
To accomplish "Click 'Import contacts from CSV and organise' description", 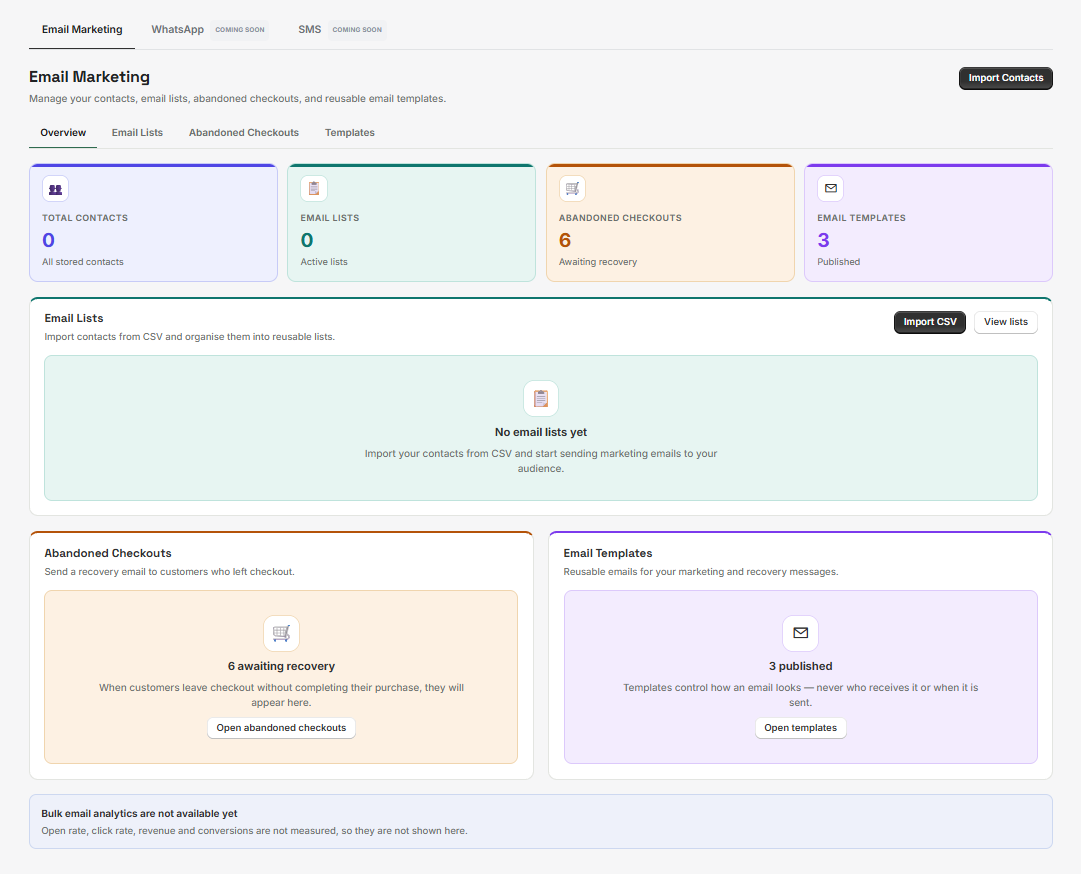I will [x=190, y=339].
